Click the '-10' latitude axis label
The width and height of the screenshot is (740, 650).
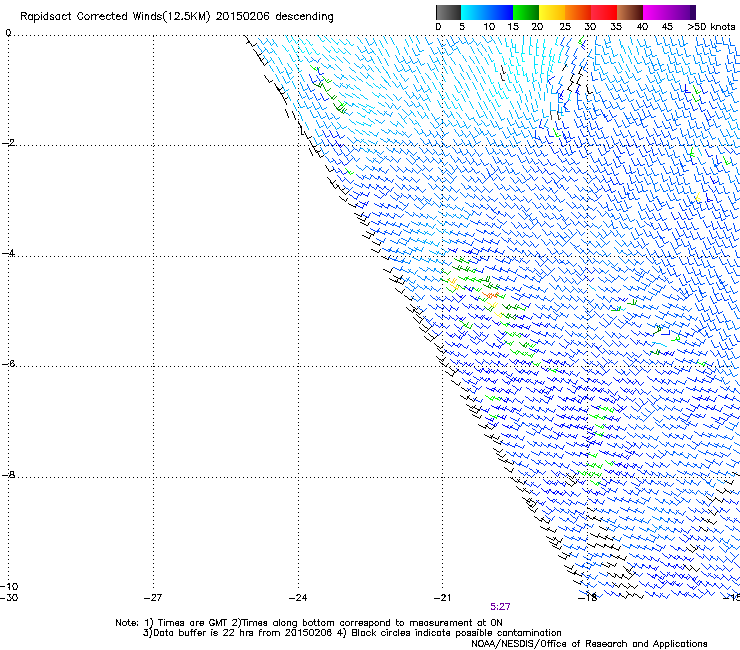tap(9, 586)
